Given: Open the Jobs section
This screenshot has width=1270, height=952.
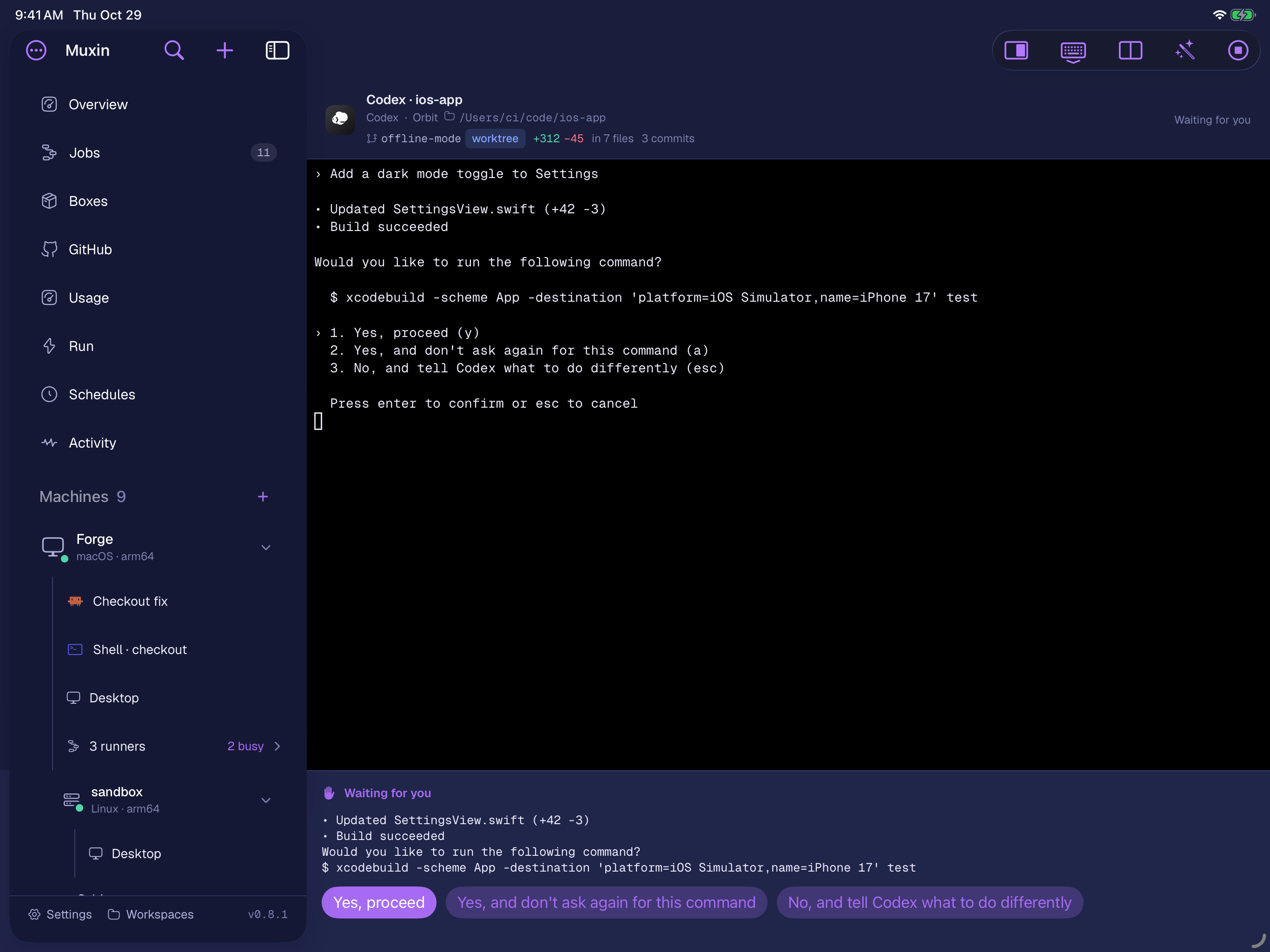Looking at the screenshot, I should coord(157,153).
